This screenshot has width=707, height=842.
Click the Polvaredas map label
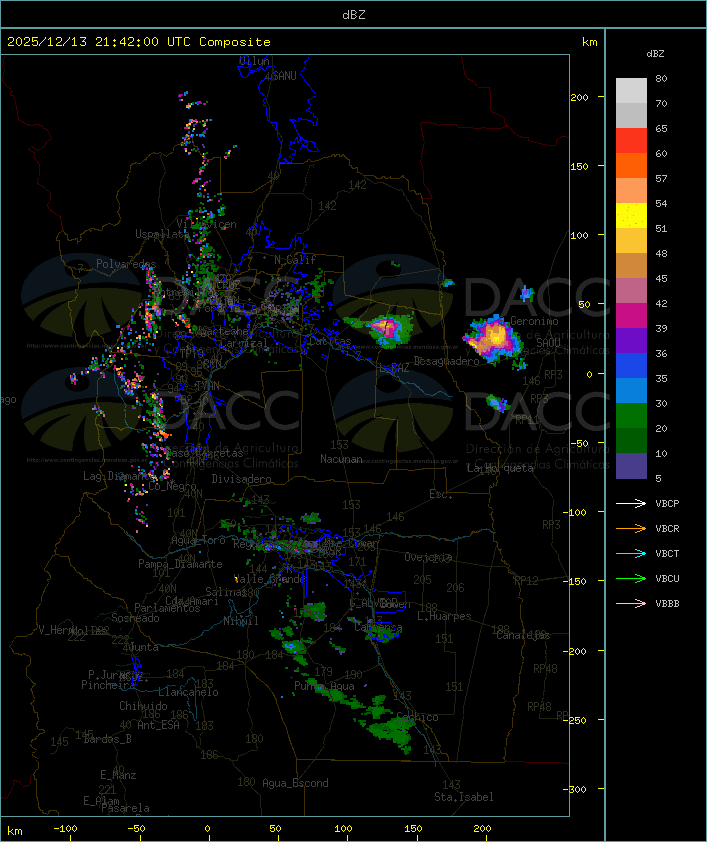point(126,264)
